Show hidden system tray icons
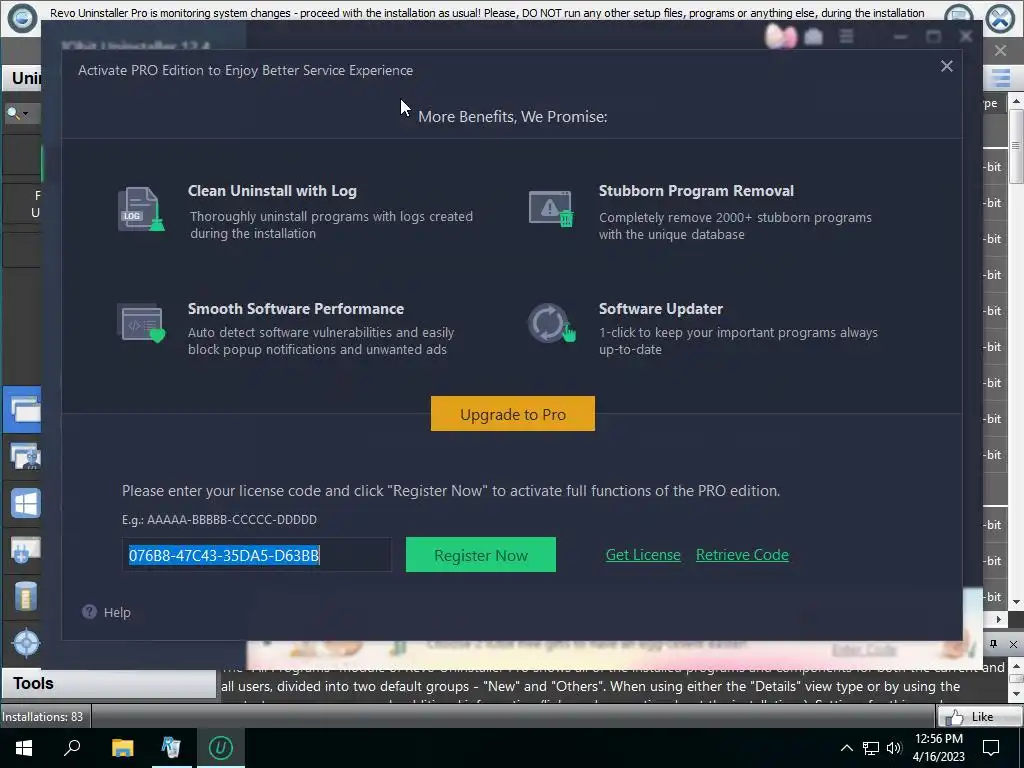 pyautogui.click(x=846, y=748)
